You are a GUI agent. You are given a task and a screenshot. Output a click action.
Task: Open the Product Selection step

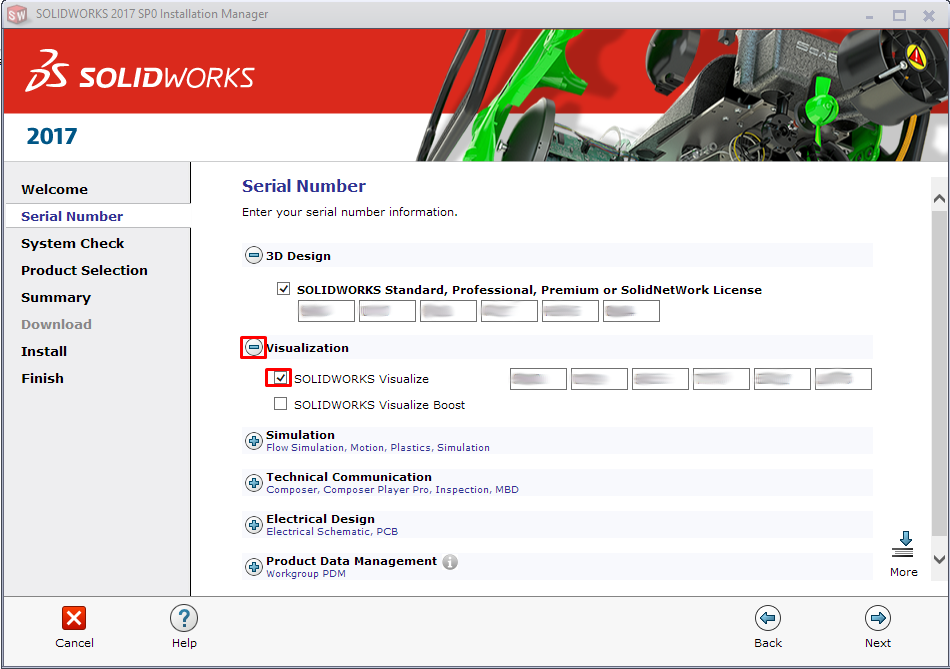[84, 270]
